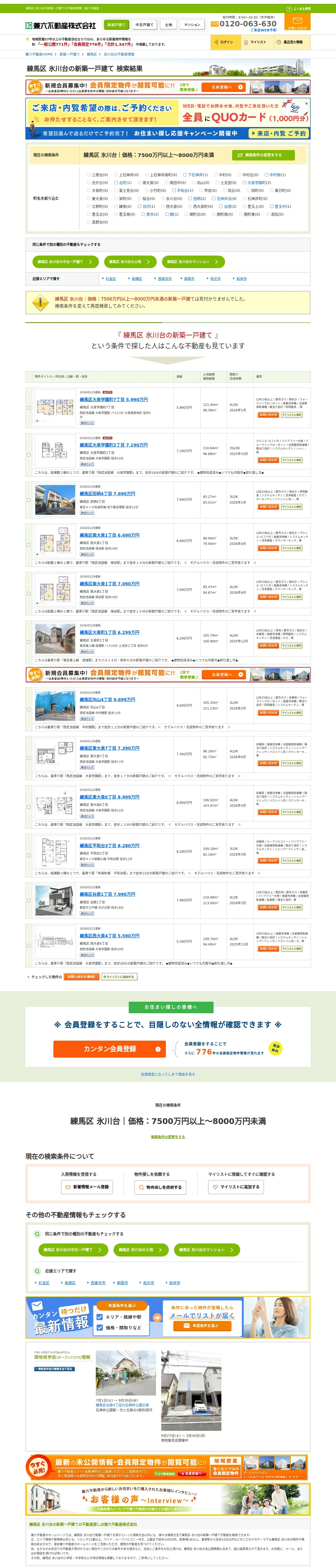Click 検索条件の変更をする green button with arrows
This screenshot has height=1568, width=336.
pos(264,155)
